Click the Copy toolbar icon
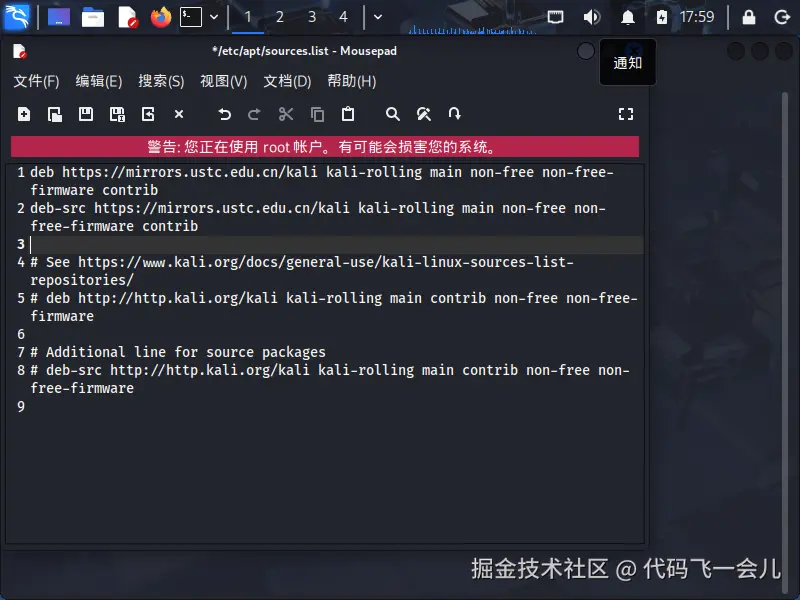 pyautogui.click(x=317, y=114)
